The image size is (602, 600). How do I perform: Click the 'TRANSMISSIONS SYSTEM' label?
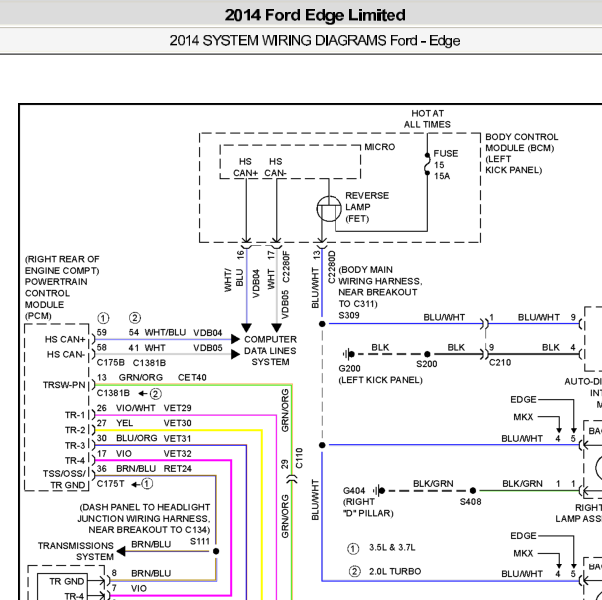pyautogui.click(x=76, y=551)
